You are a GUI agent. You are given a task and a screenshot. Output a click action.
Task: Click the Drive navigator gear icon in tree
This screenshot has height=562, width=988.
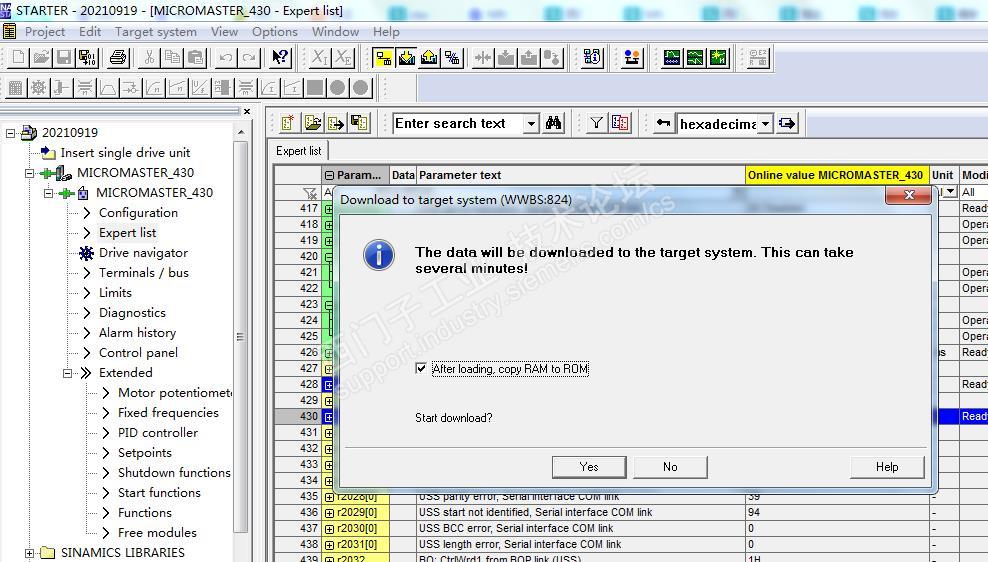point(86,253)
